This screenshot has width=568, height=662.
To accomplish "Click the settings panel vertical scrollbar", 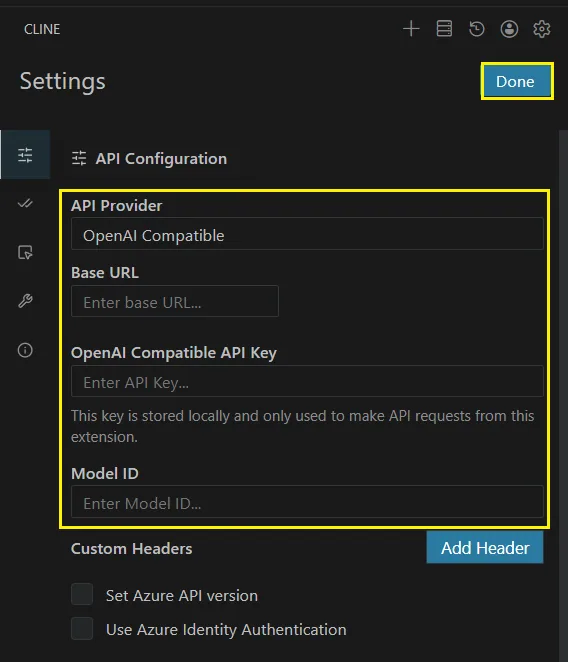I will [563, 396].
